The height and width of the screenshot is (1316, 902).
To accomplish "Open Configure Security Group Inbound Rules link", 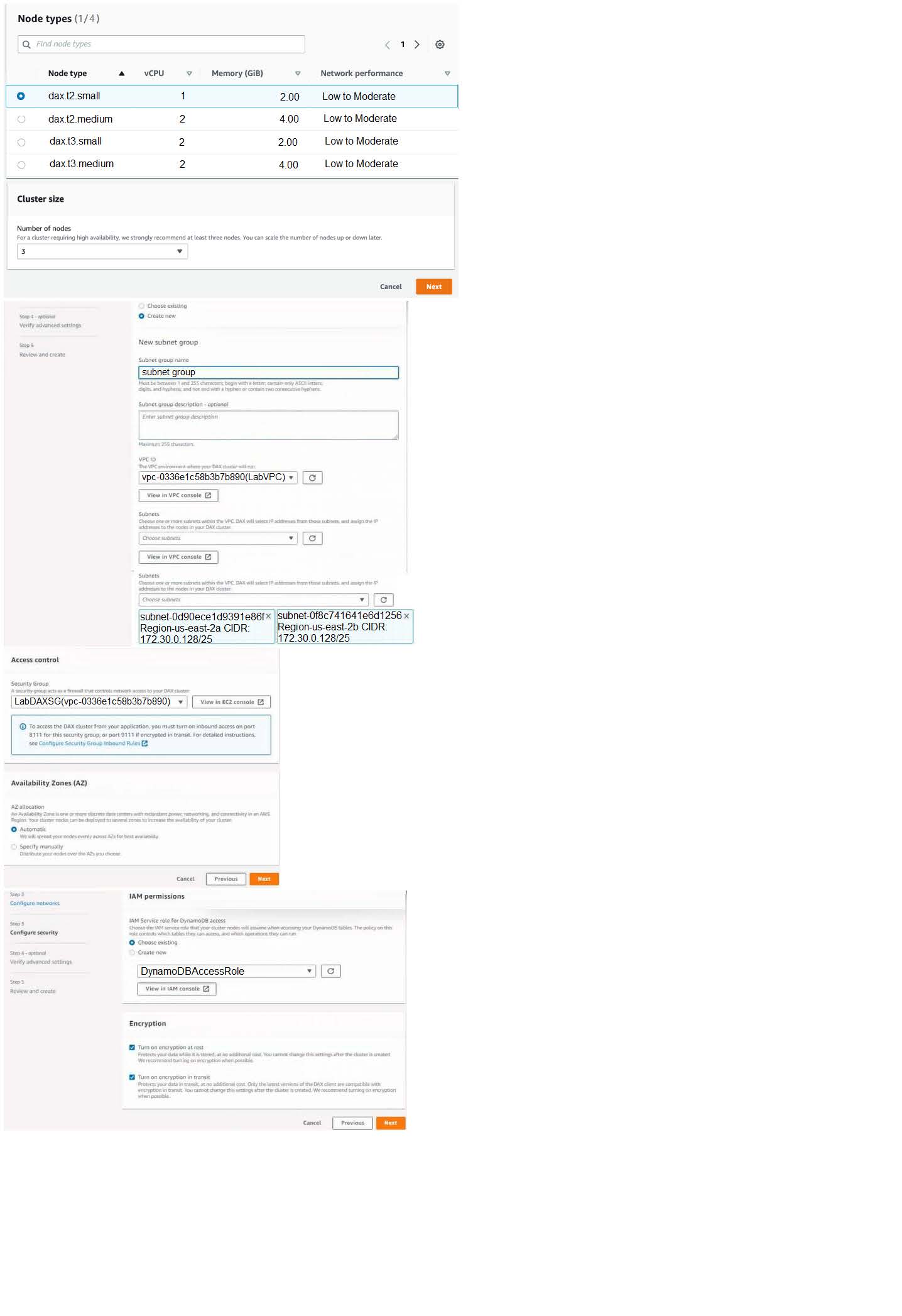I will [x=93, y=743].
